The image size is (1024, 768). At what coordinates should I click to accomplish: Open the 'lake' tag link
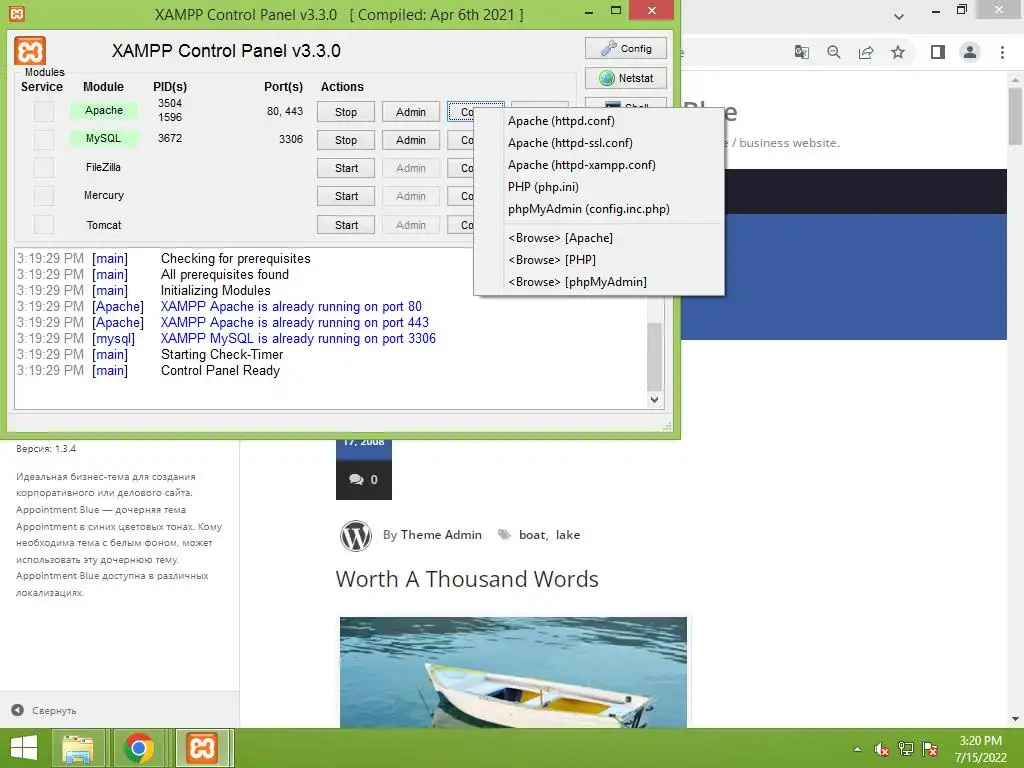(568, 535)
